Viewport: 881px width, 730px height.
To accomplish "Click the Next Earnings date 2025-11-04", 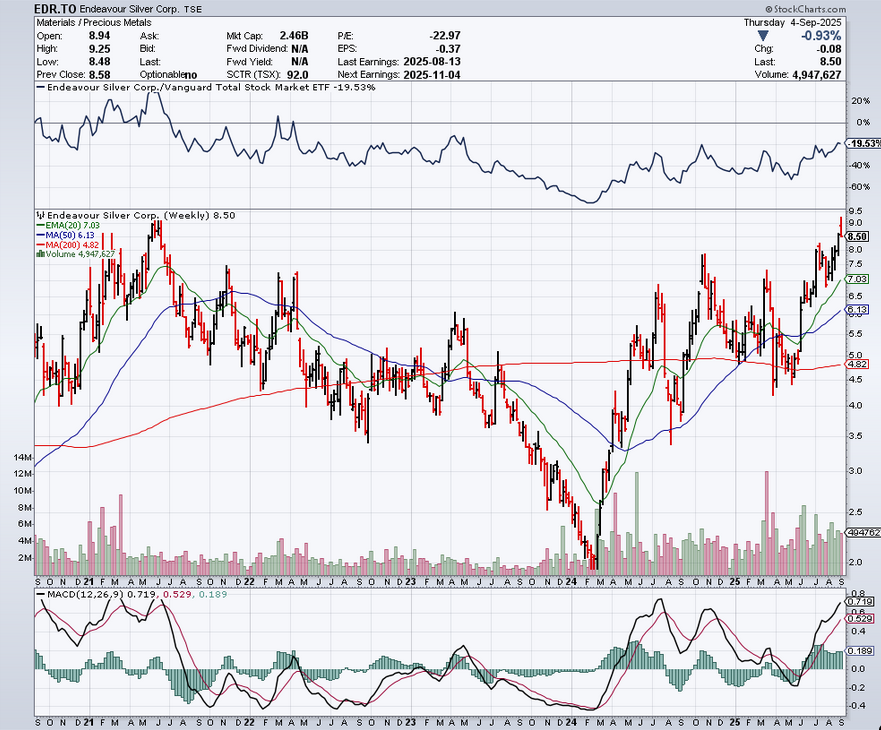I will pos(432,75).
